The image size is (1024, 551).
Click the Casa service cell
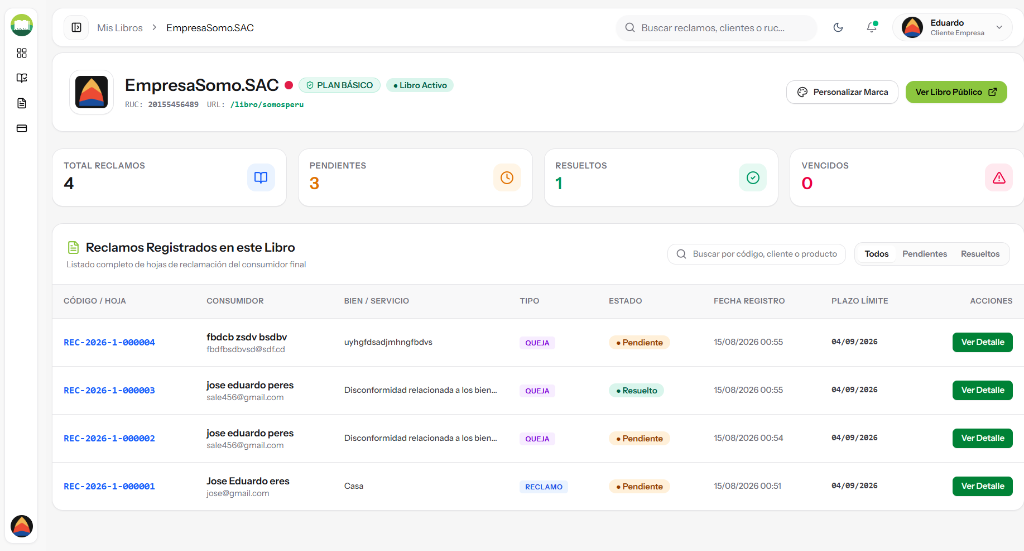coord(354,486)
